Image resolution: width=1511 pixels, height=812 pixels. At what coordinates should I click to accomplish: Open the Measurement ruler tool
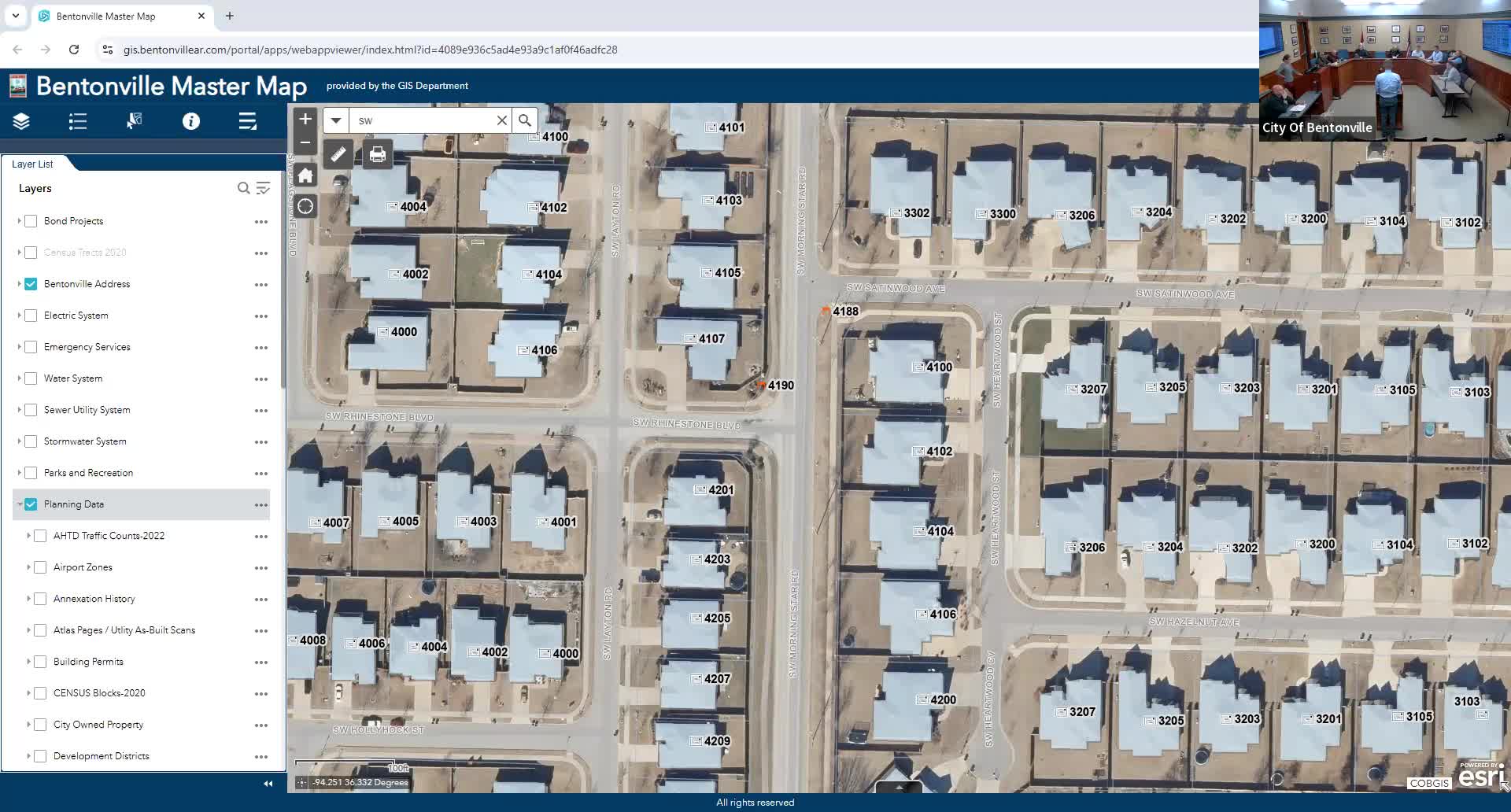[338, 154]
